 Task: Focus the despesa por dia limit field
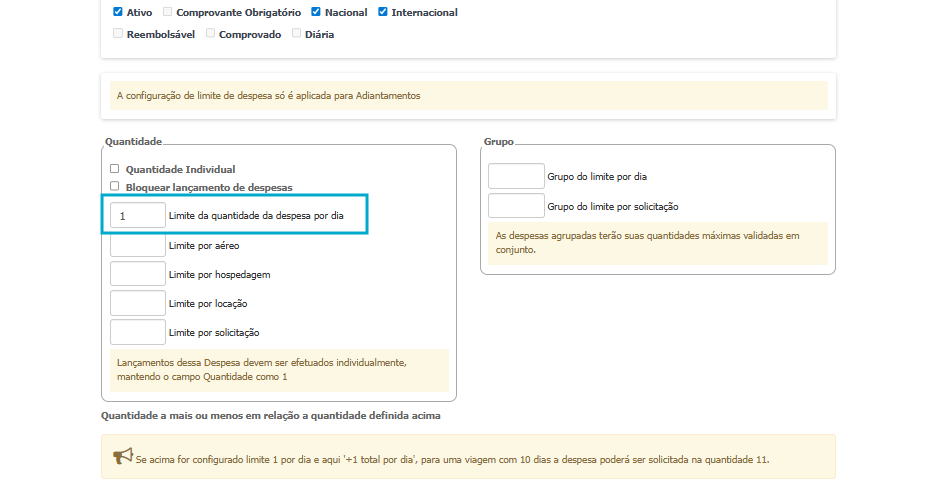(138, 215)
